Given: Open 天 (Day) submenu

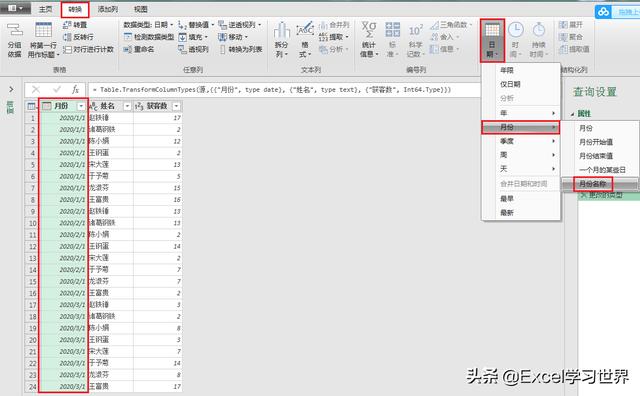Looking at the screenshot, I should pyautogui.click(x=521, y=169).
